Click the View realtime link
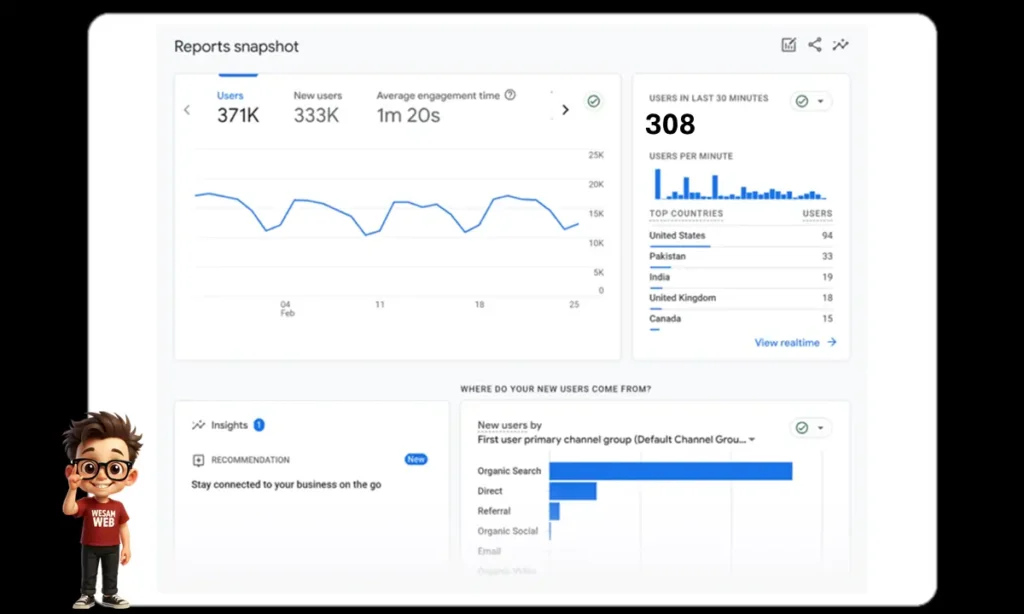Screen dimensions: 1024x614 click(x=788, y=342)
